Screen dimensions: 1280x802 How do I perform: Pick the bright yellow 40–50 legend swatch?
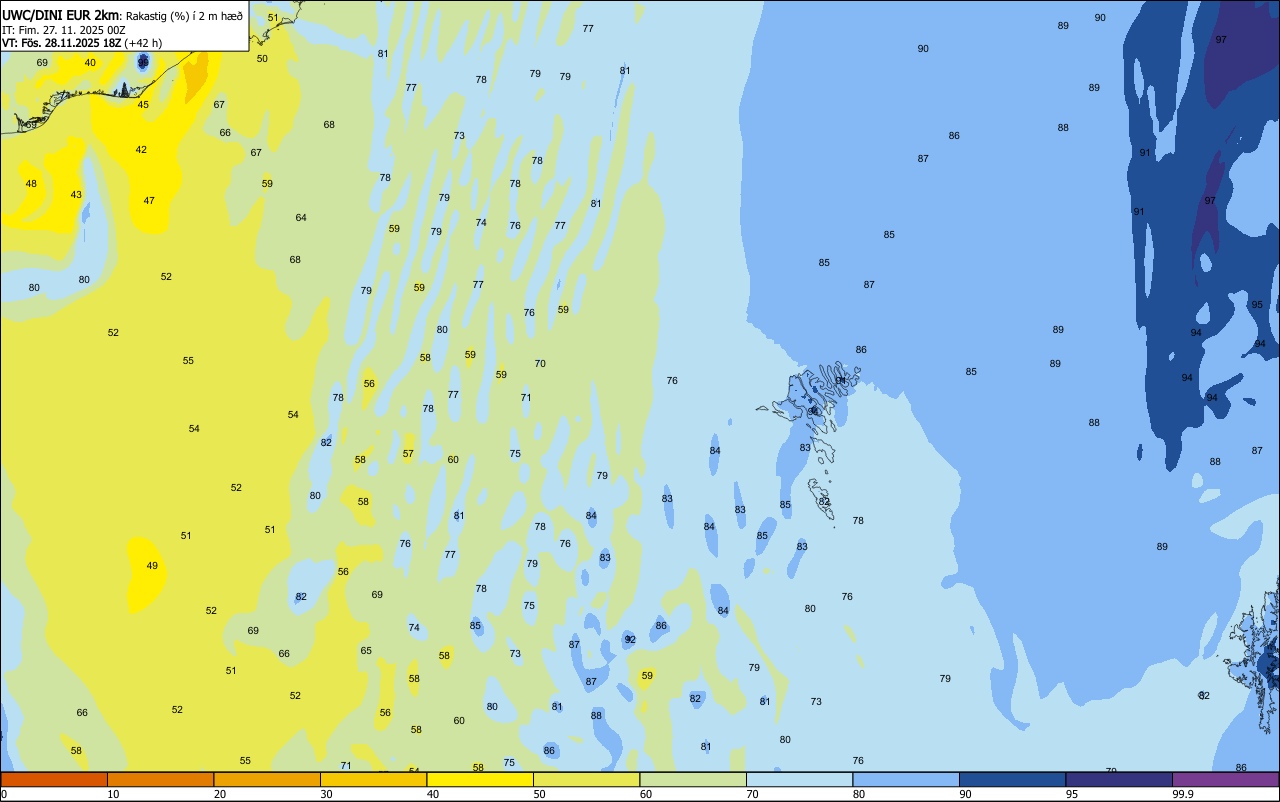tap(480, 779)
